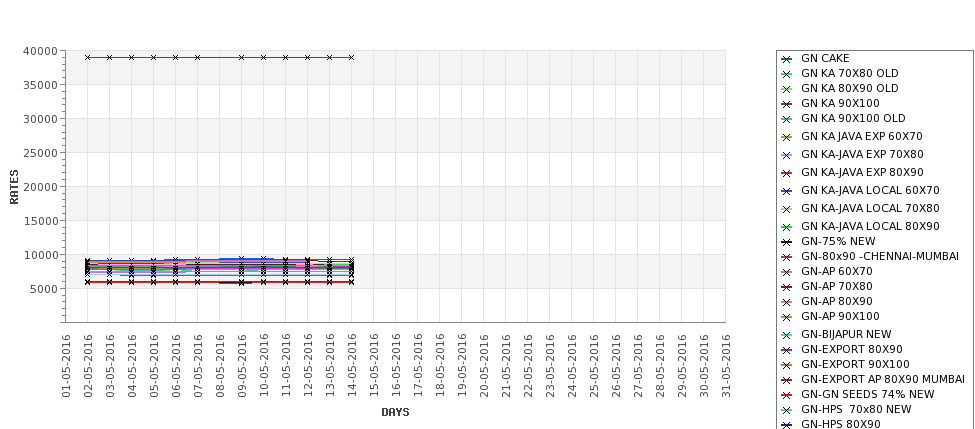Click the 10000 y-axis tick label

40,255
